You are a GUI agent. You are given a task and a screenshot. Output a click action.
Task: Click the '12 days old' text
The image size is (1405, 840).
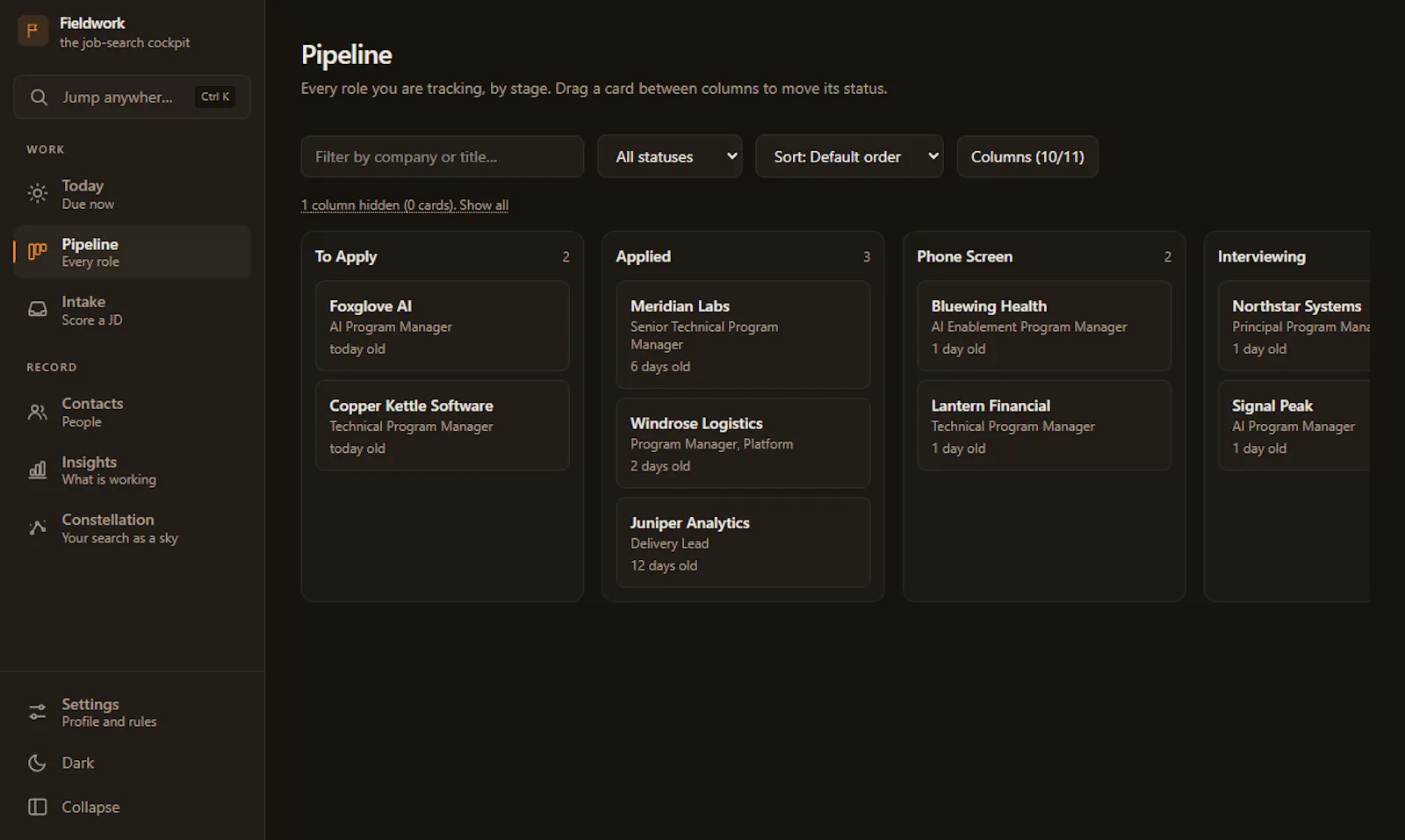click(x=664, y=565)
